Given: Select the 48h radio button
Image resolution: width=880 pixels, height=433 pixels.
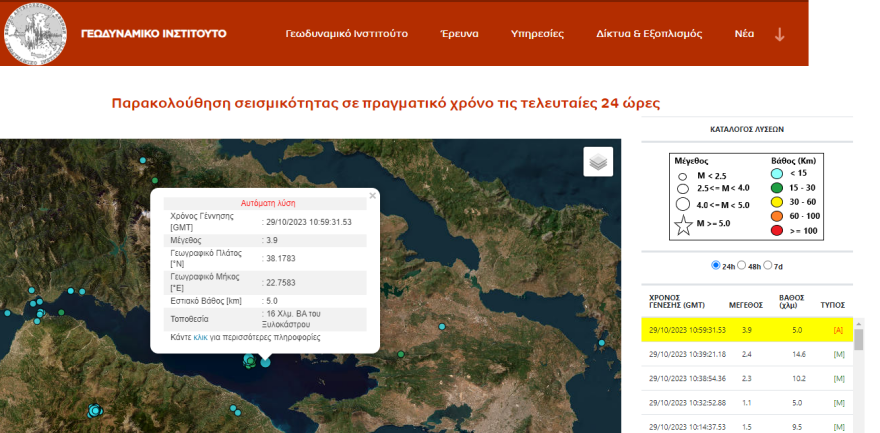Looking at the screenshot, I should click(x=741, y=265).
